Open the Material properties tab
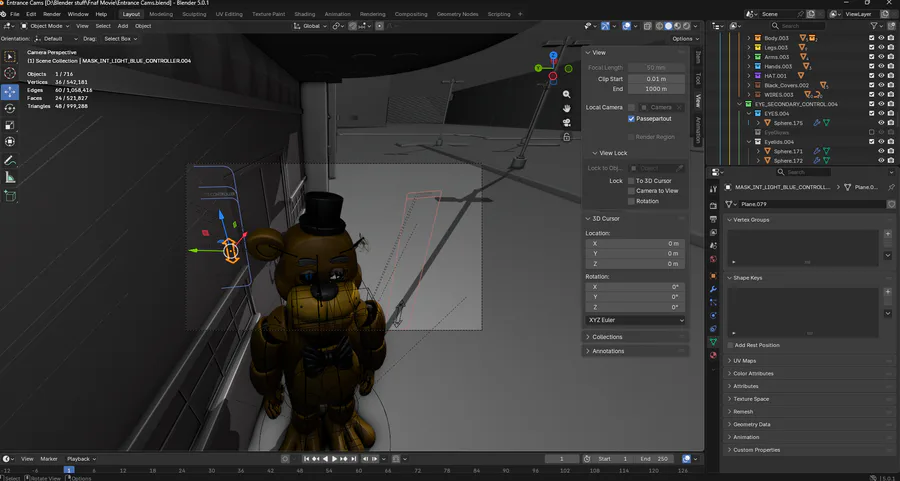 pyautogui.click(x=713, y=355)
